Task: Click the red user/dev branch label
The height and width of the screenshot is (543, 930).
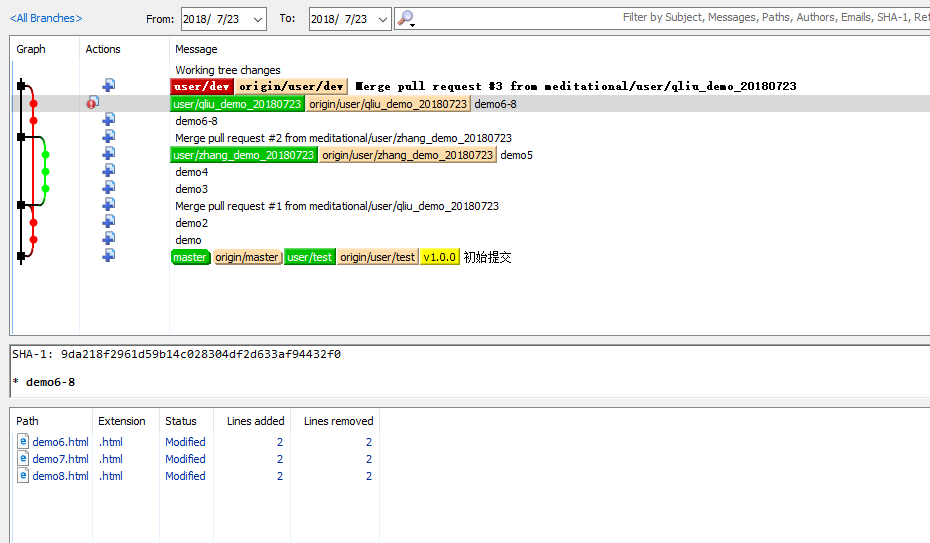Action: [203, 87]
